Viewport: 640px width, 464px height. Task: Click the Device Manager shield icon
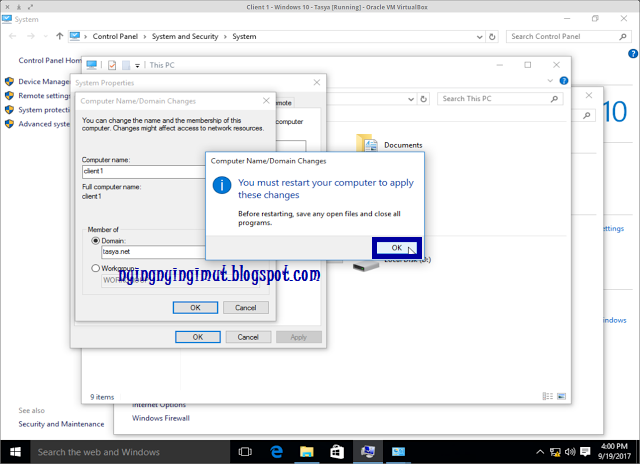coord(9,81)
